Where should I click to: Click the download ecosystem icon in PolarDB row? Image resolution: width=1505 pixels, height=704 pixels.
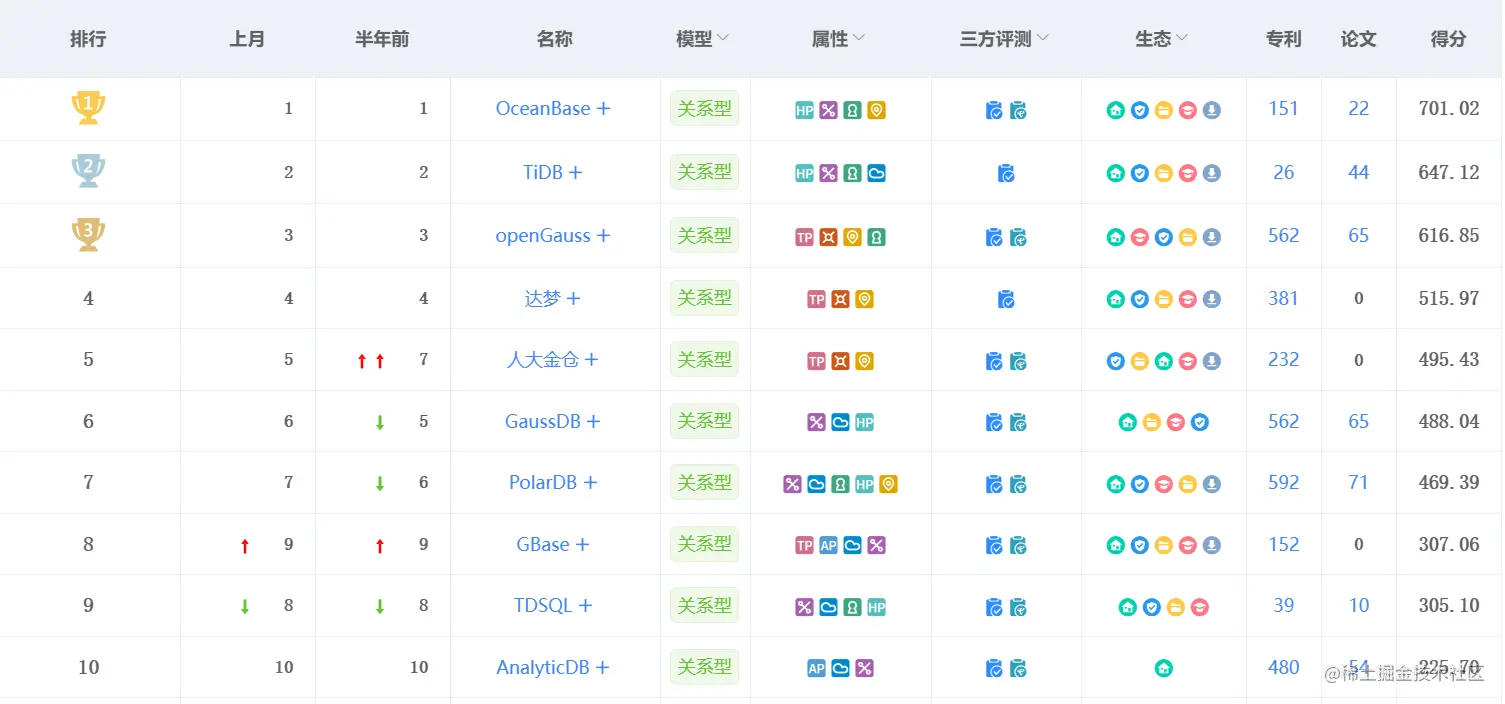point(1211,484)
